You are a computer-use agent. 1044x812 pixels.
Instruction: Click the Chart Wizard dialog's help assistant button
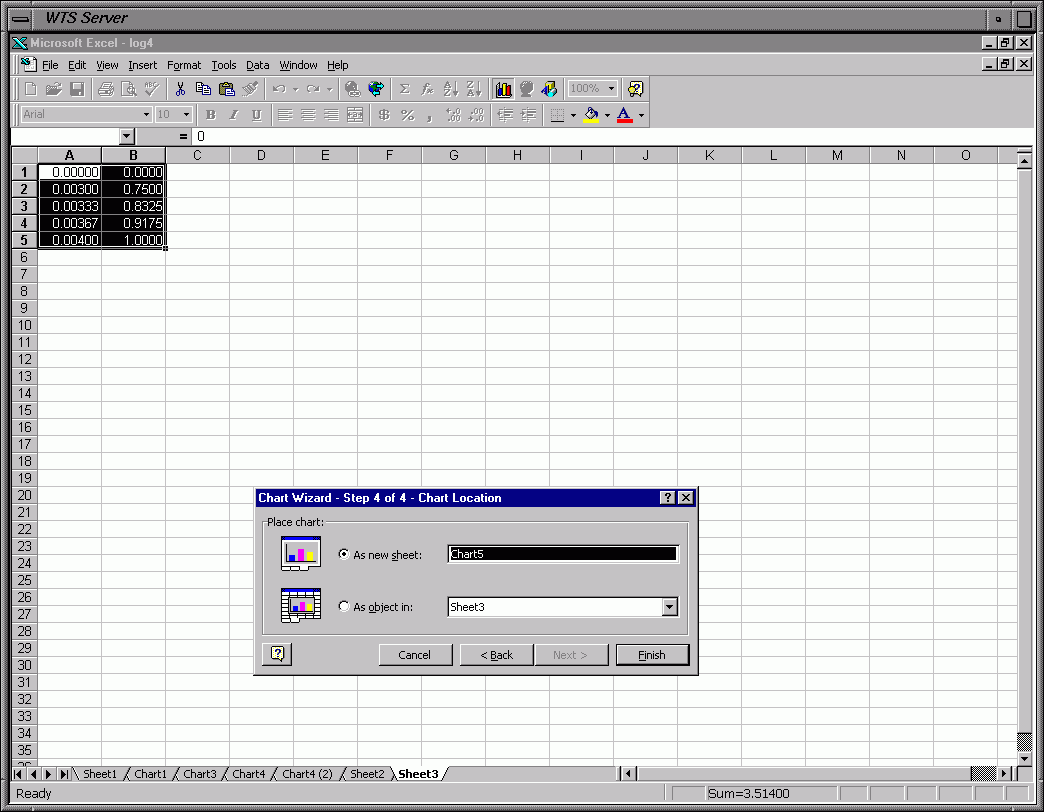(277, 654)
